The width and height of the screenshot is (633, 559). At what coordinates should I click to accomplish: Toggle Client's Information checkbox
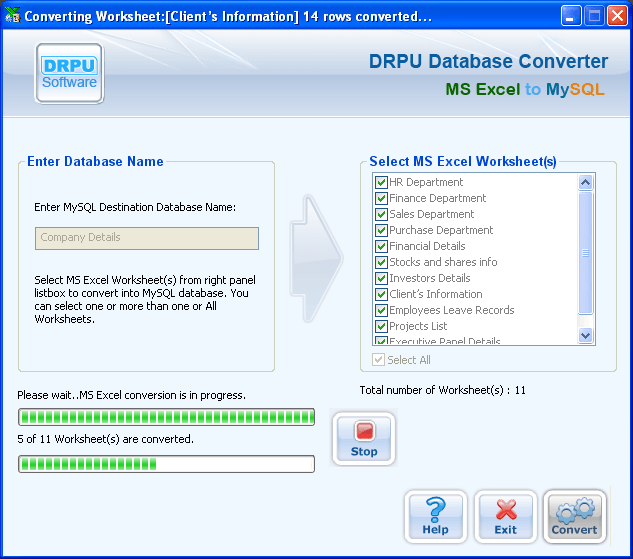[381, 294]
